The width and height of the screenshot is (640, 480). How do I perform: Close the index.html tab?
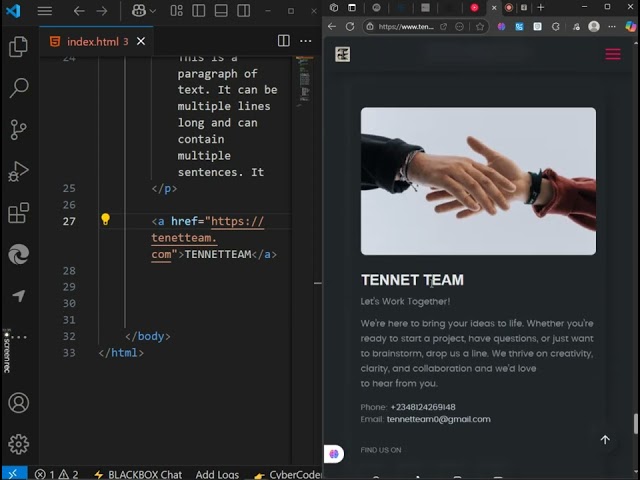click(x=141, y=41)
